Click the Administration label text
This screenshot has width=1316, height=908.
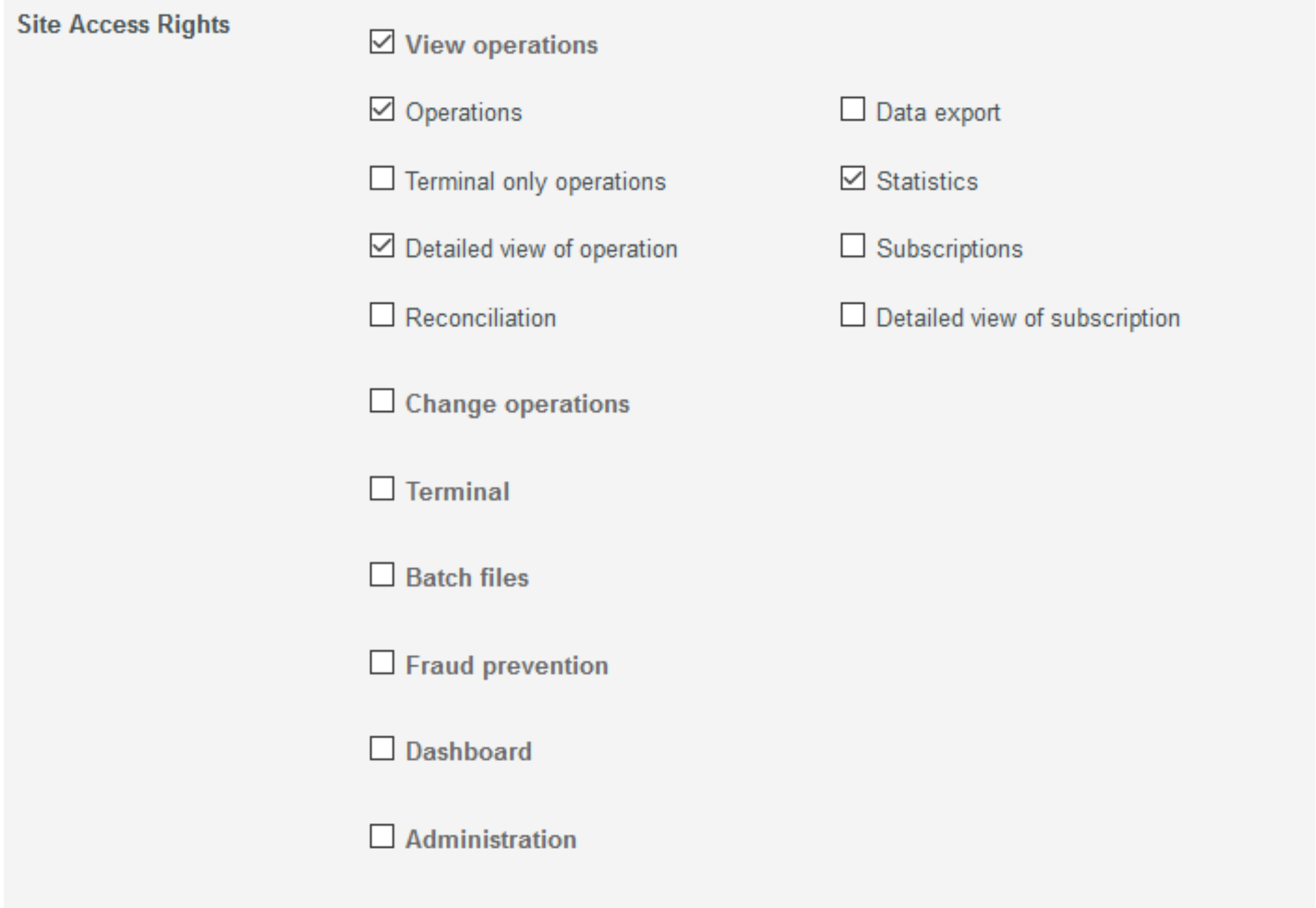pyautogui.click(x=491, y=840)
